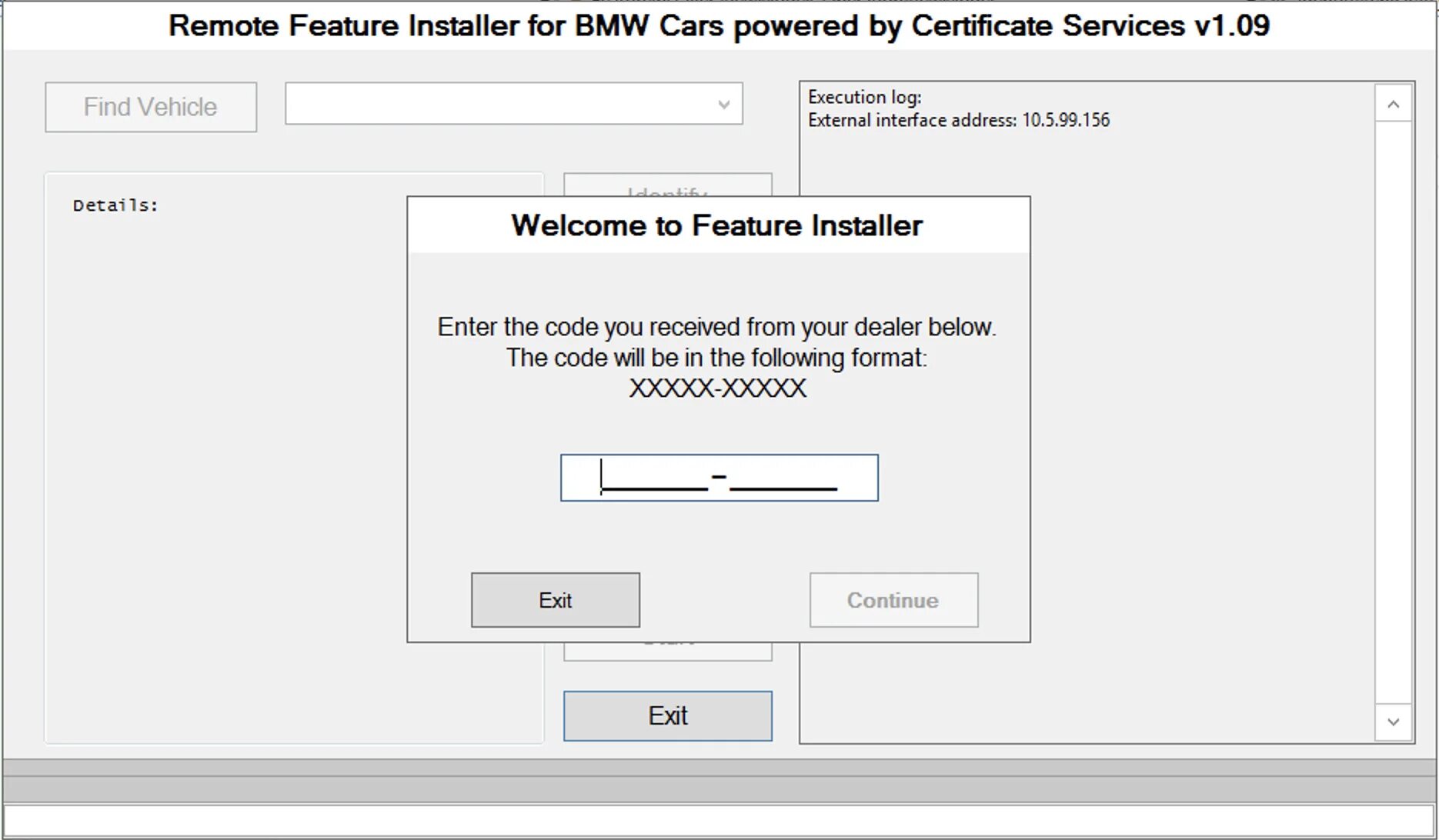Viewport: 1439px width, 840px height.
Task: Click the XXXXX-XXXXX code format text
Action: [x=718, y=388]
